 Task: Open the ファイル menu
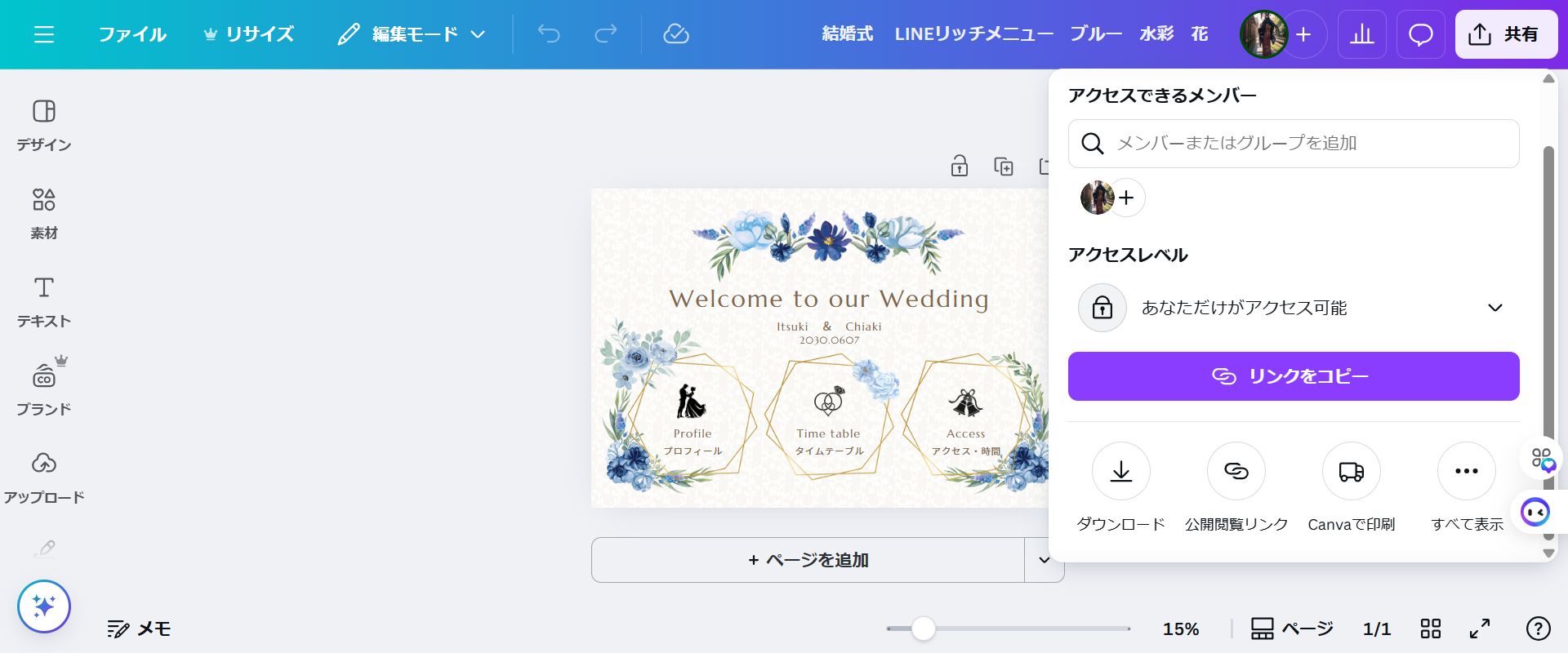[x=132, y=34]
